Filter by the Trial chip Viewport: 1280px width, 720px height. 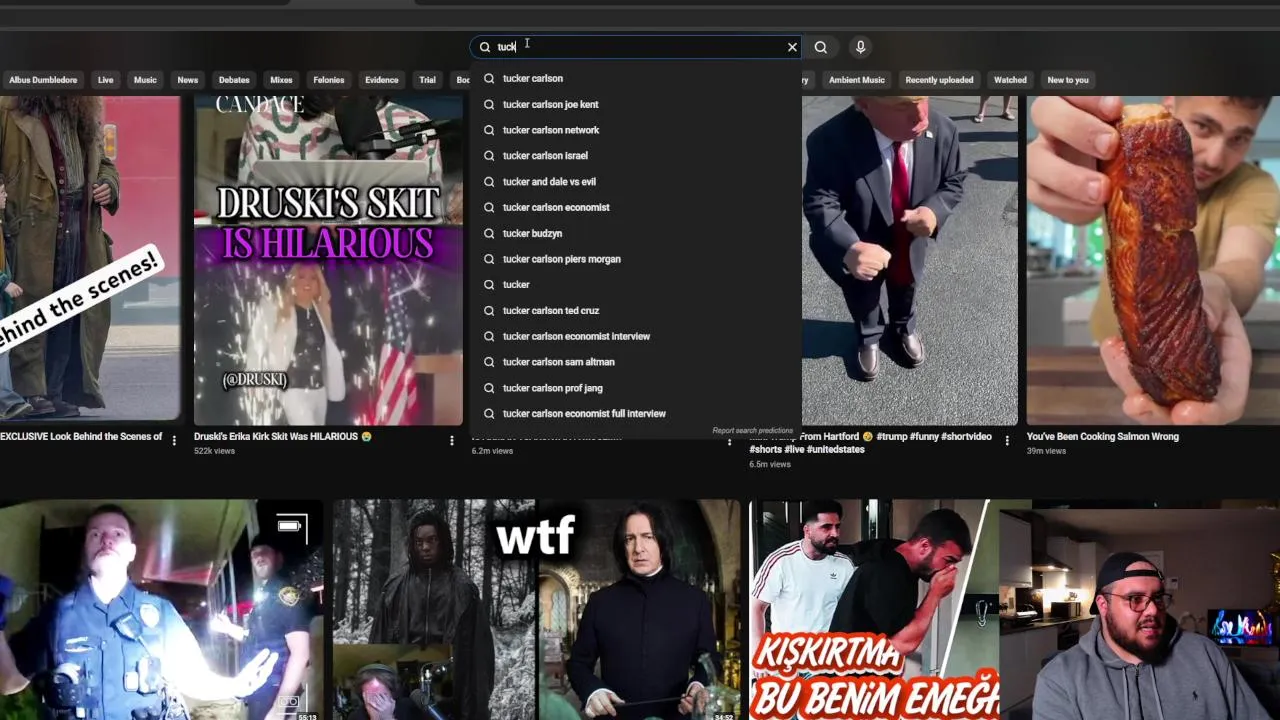point(427,80)
